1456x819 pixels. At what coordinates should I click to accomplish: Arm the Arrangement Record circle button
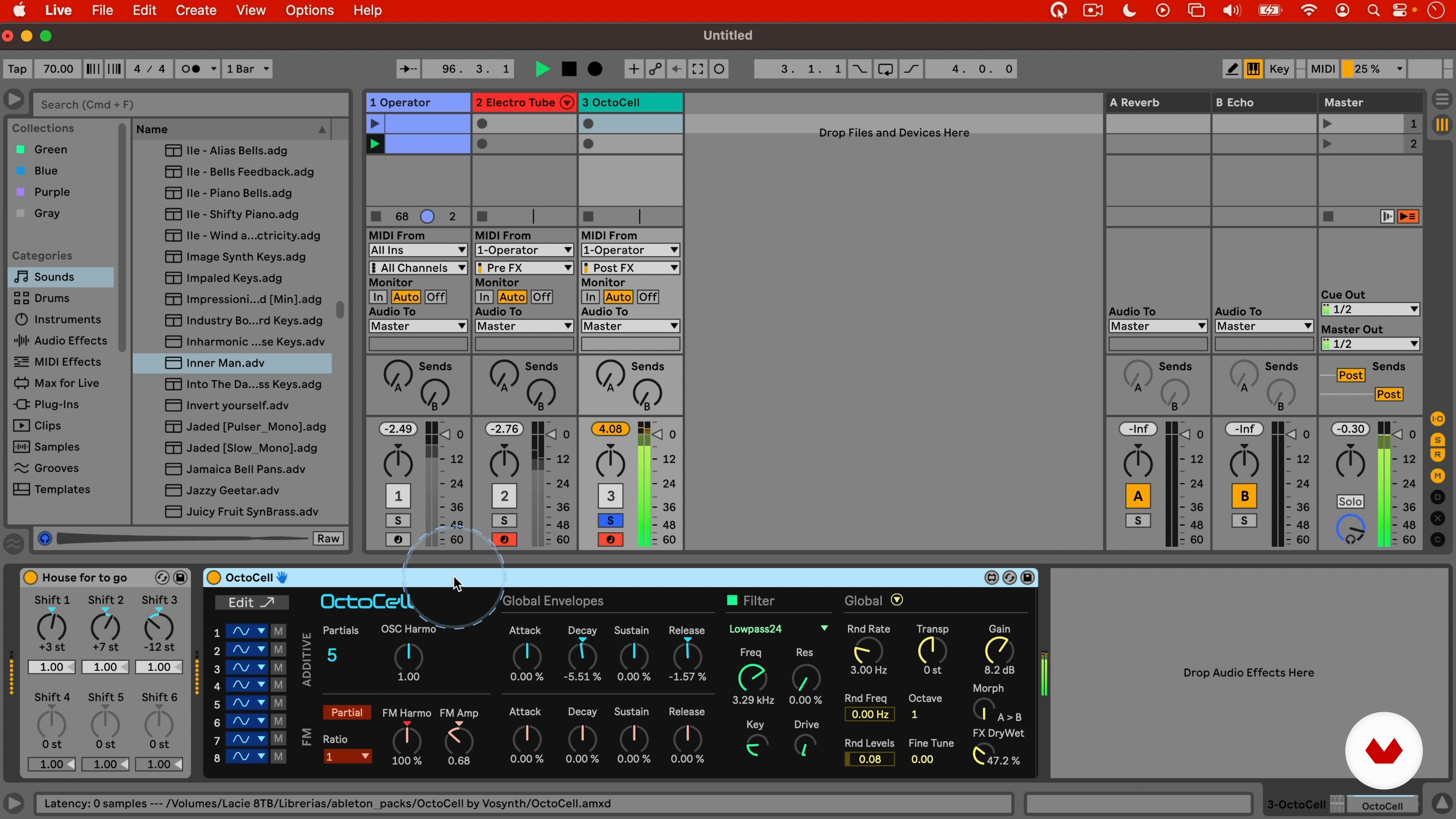[x=595, y=69]
